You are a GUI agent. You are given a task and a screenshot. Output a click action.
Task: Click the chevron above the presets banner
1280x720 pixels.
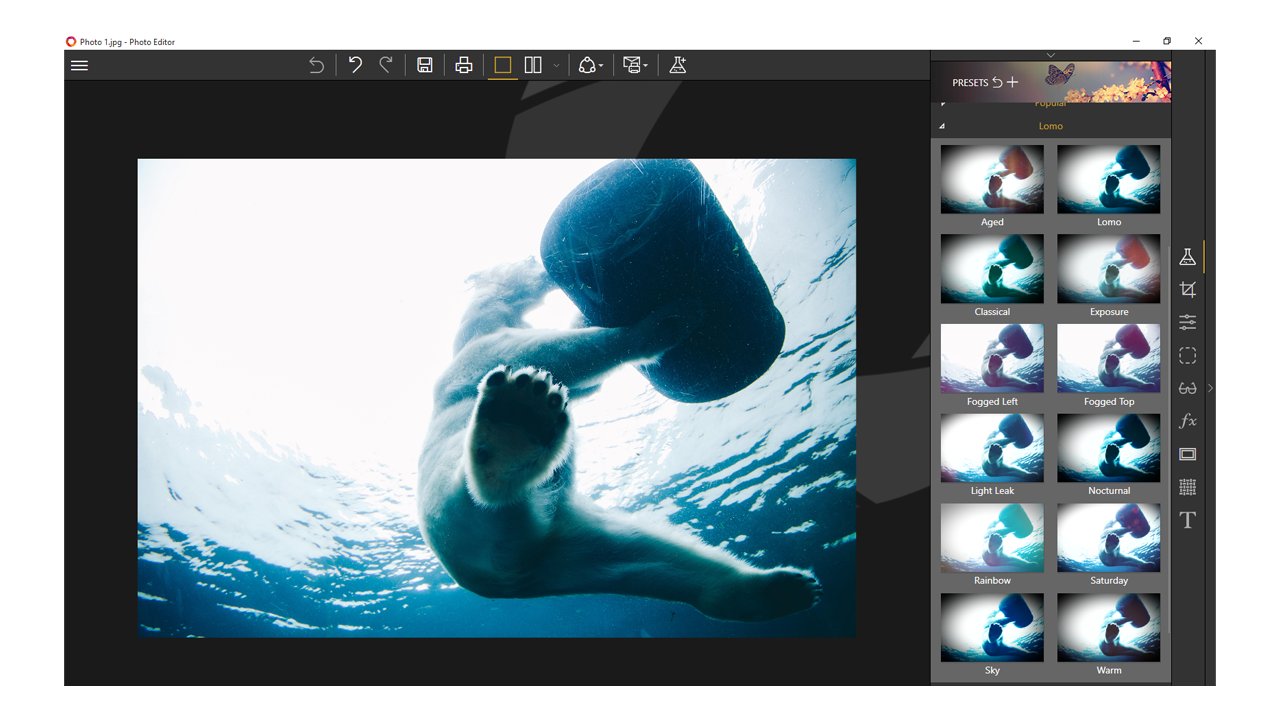point(1050,55)
